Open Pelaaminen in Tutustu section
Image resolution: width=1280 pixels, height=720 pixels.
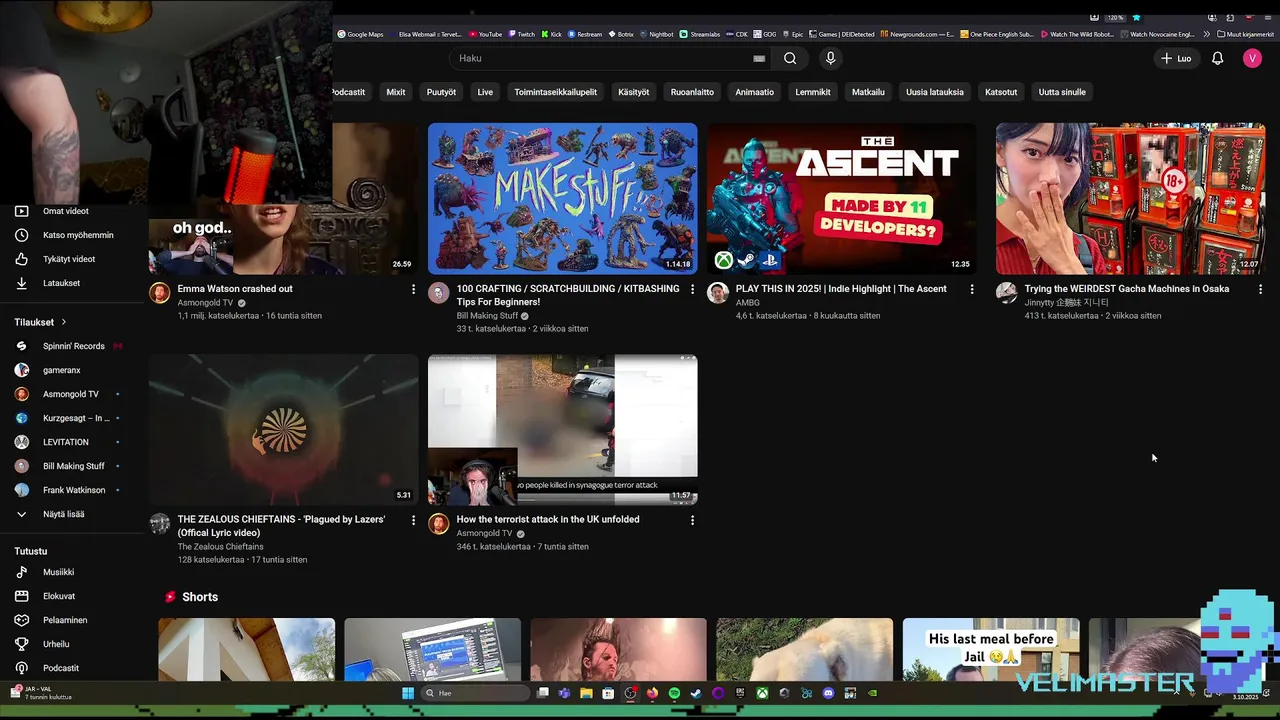(66, 620)
